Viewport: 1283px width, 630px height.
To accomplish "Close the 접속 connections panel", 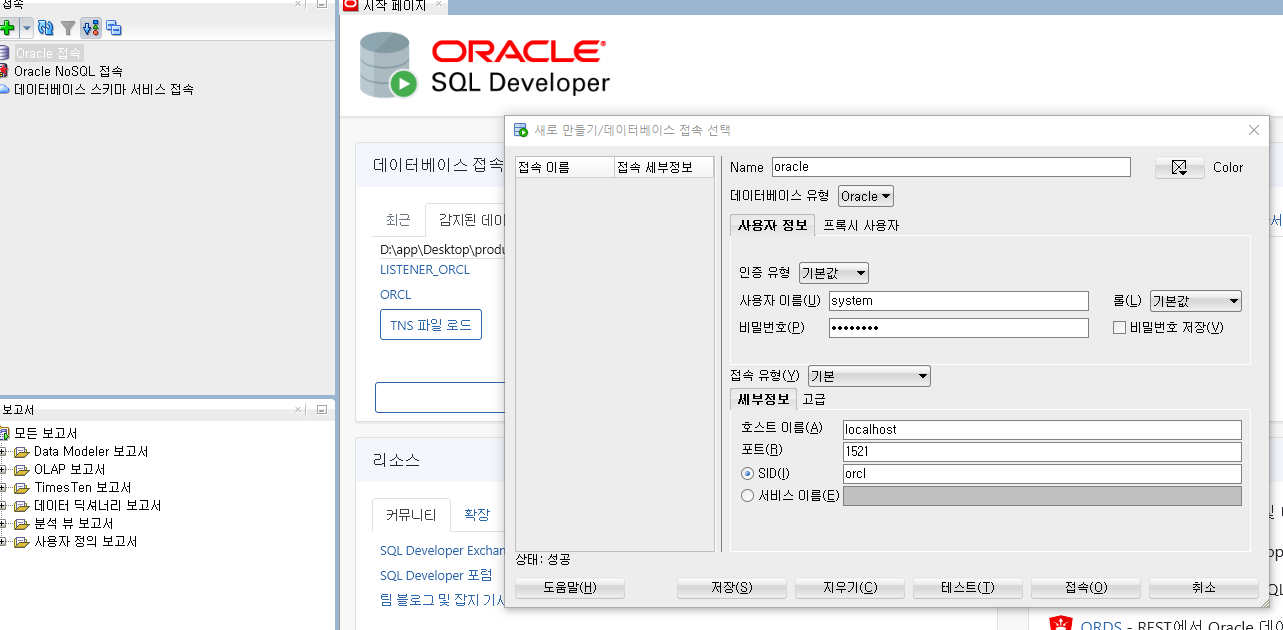I will (298, 4).
